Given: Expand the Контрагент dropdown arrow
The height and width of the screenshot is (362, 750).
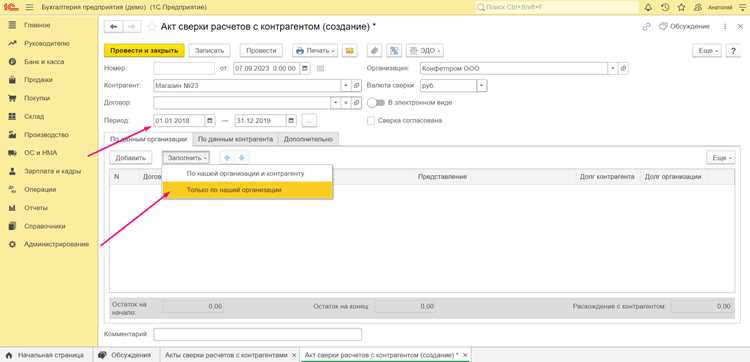Looking at the screenshot, I should (x=346, y=86).
